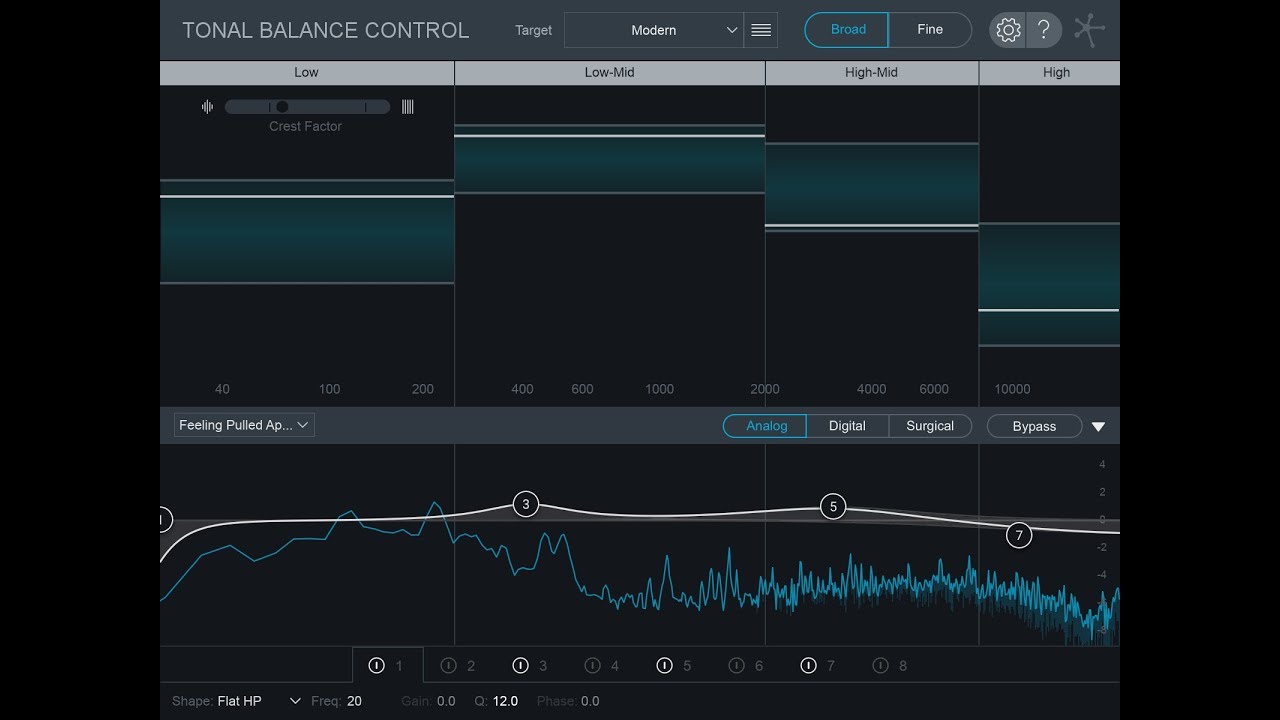The height and width of the screenshot is (720, 1280).
Task: Click the Low-Mid band header
Action: [x=610, y=73]
